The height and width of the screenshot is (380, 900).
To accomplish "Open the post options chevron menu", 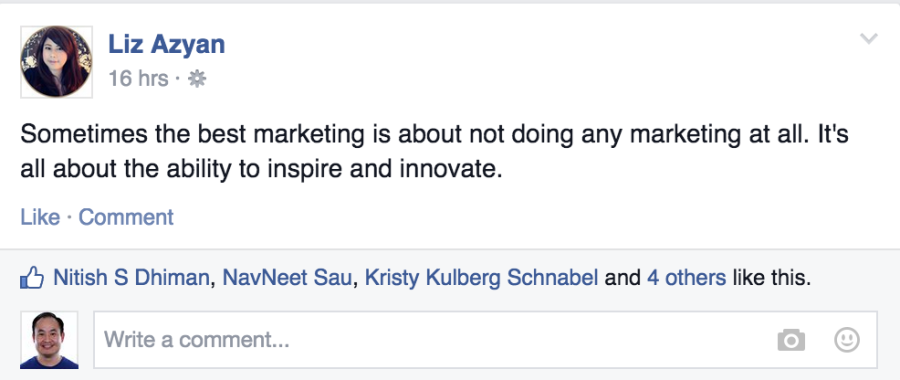I will click(x=868, y=39).
